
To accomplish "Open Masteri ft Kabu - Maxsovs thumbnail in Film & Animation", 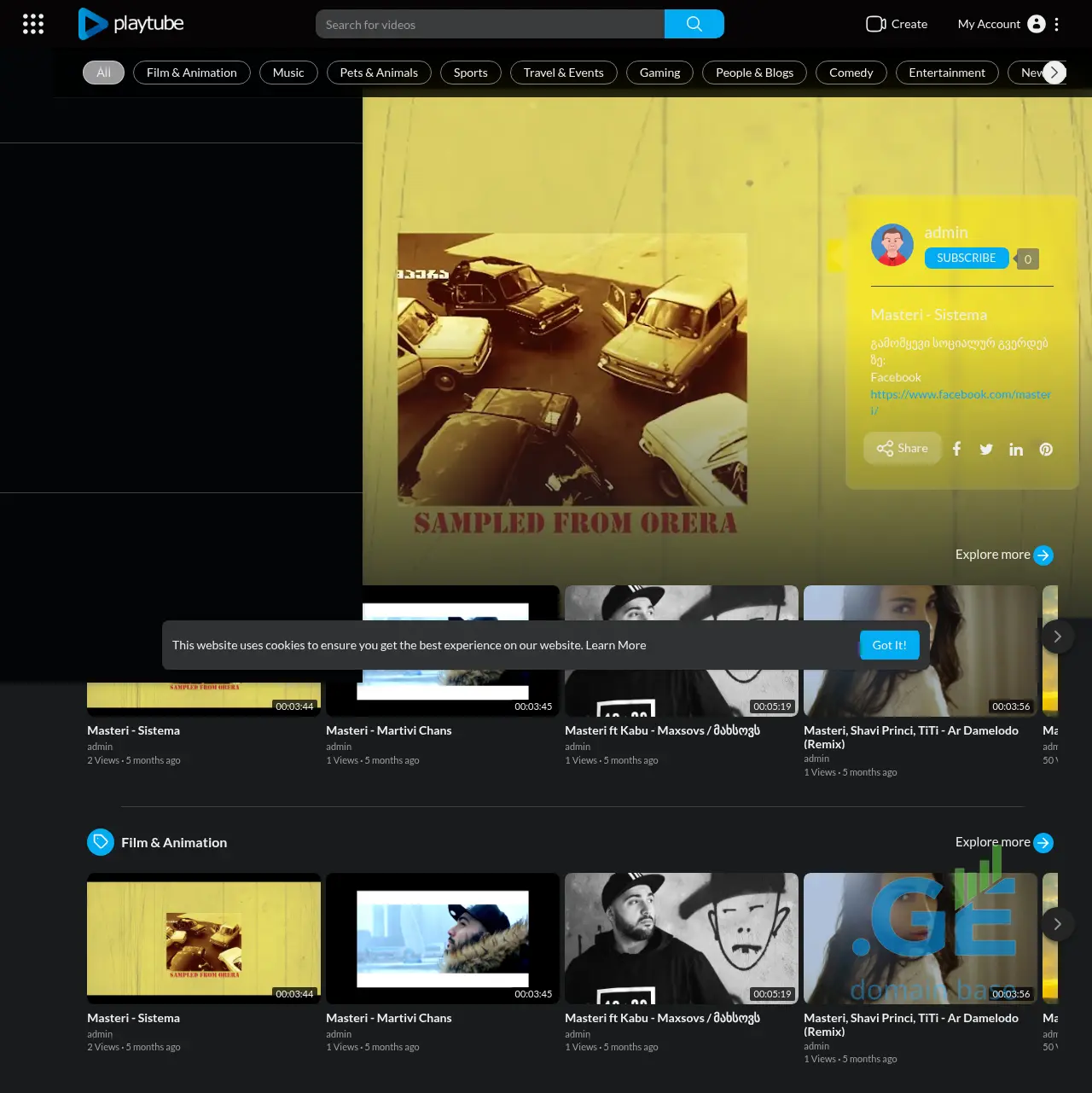I will [681, 938].
